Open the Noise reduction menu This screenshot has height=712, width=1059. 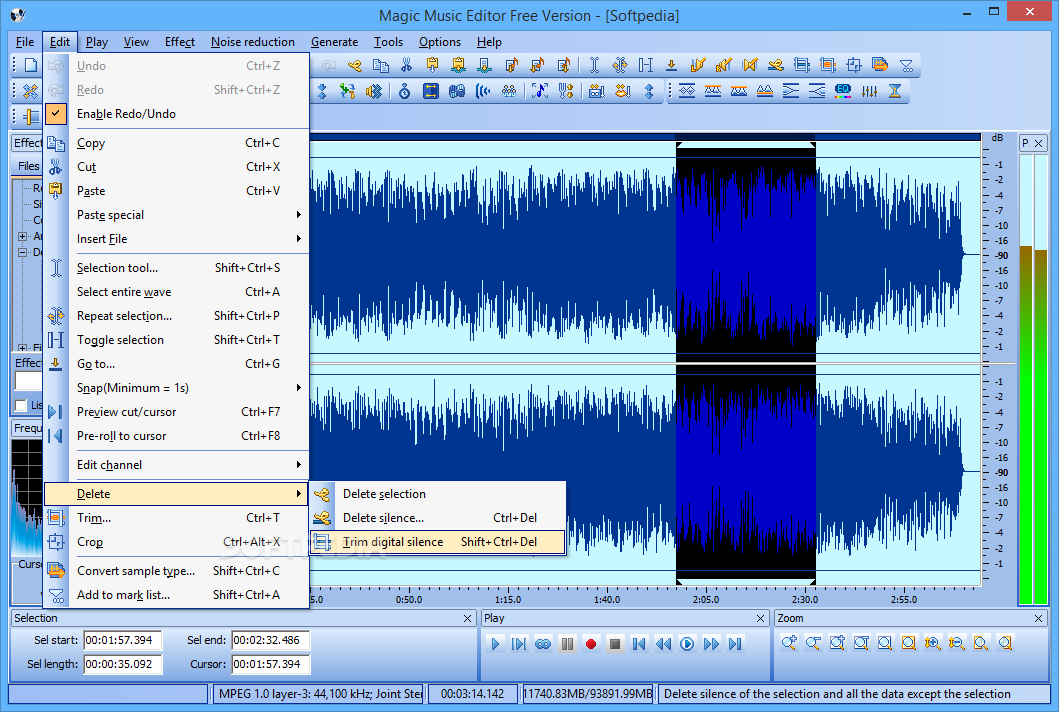click(252, 42)
